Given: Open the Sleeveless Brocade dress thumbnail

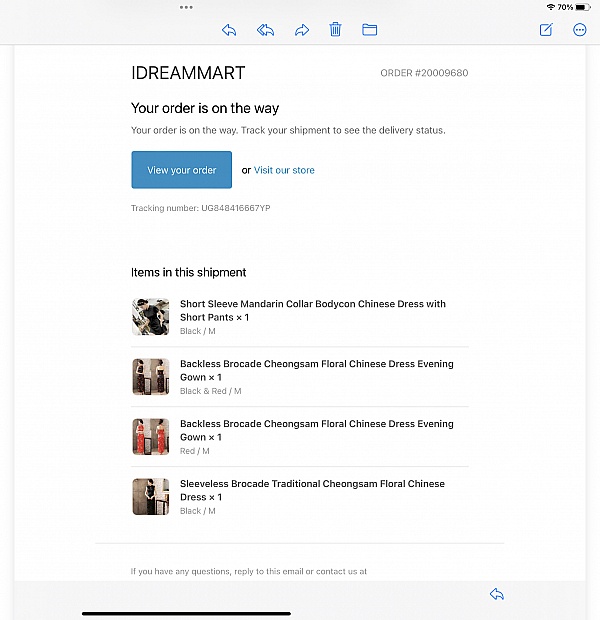Looking at the screenshot, I should [x=150, y=497].
